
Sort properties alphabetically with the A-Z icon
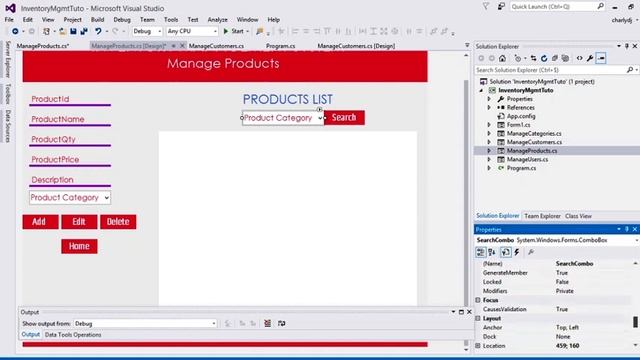click(x=492, y=252)
